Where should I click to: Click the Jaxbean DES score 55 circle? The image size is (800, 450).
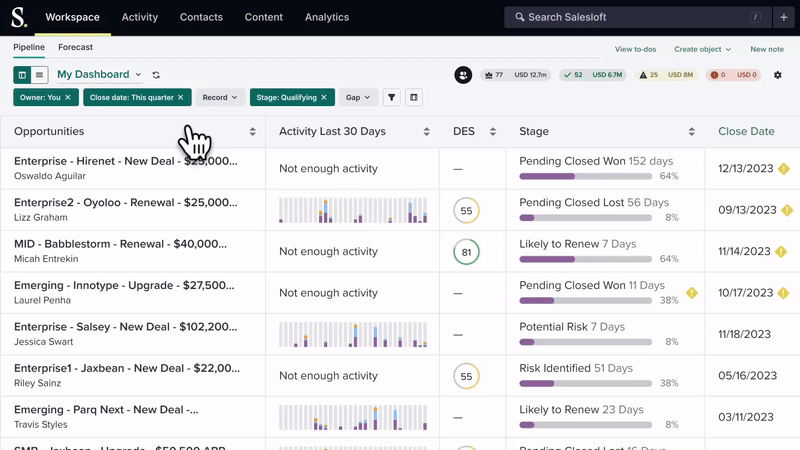466,377
